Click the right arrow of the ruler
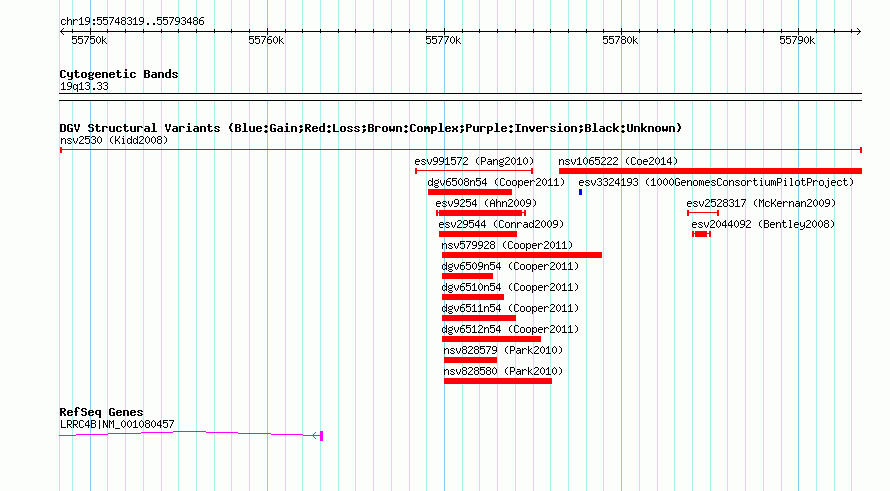Image resolution: width=890 pixels, height=491 pixels. (x=858, y=32)
